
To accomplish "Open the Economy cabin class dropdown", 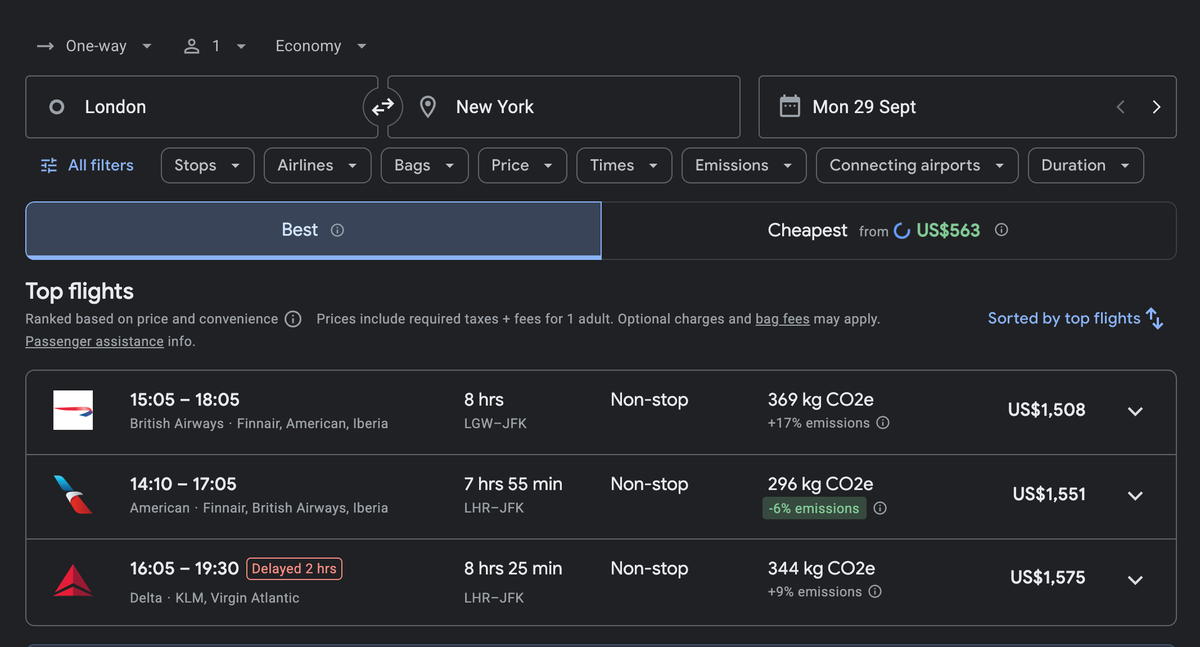I will click(x=321, y=46).
